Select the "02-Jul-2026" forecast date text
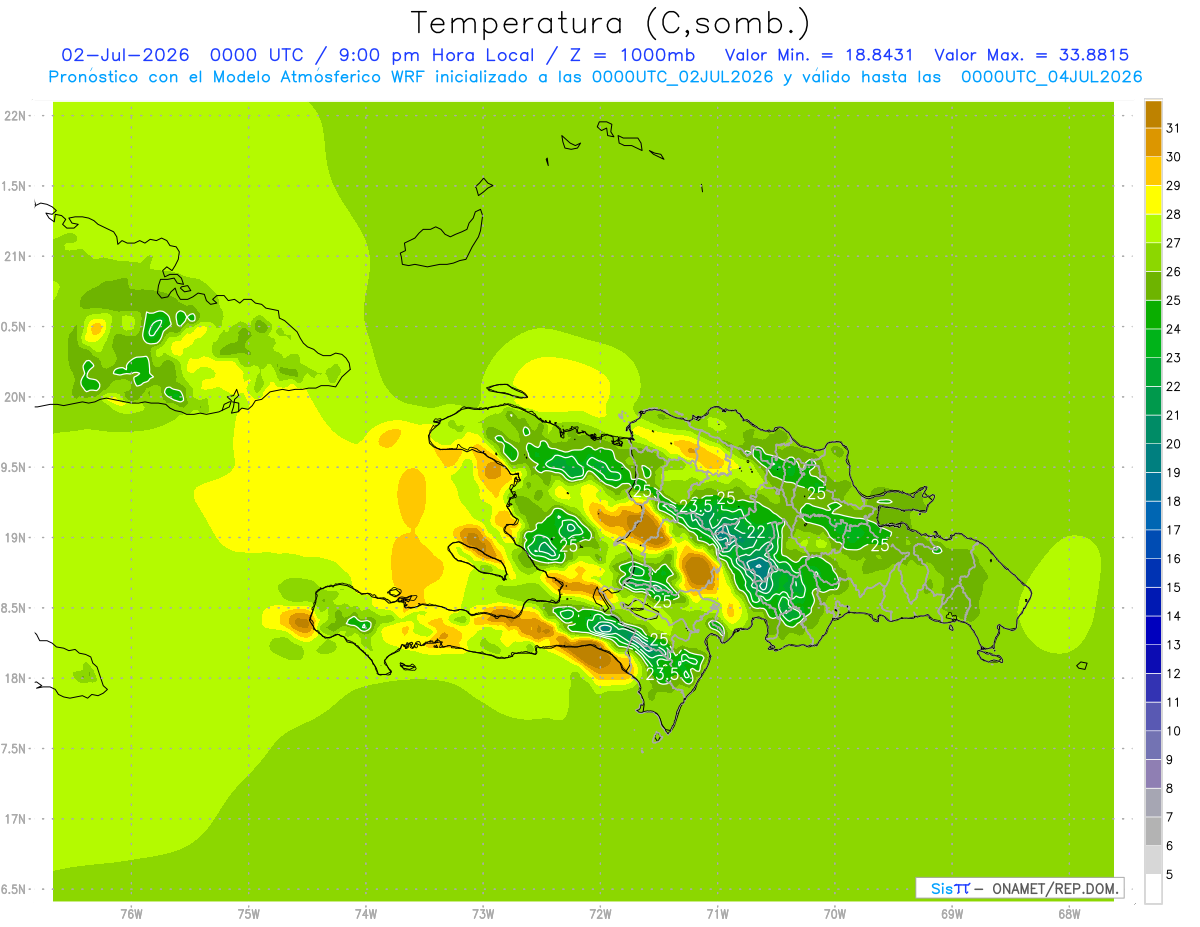Image resolution: width=1200 pixels, height=927 pixels. tap(125, 55)
